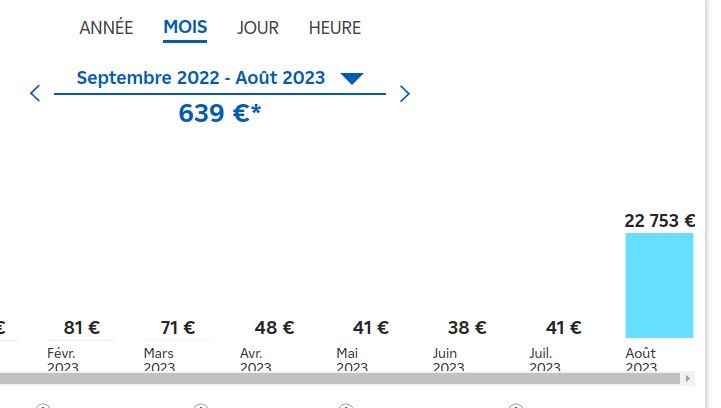Image resolution: width=721 pixels, height=408 pixels.
Task: Select the 38 € value above Juin 2023
Action: tap(467, 327)
